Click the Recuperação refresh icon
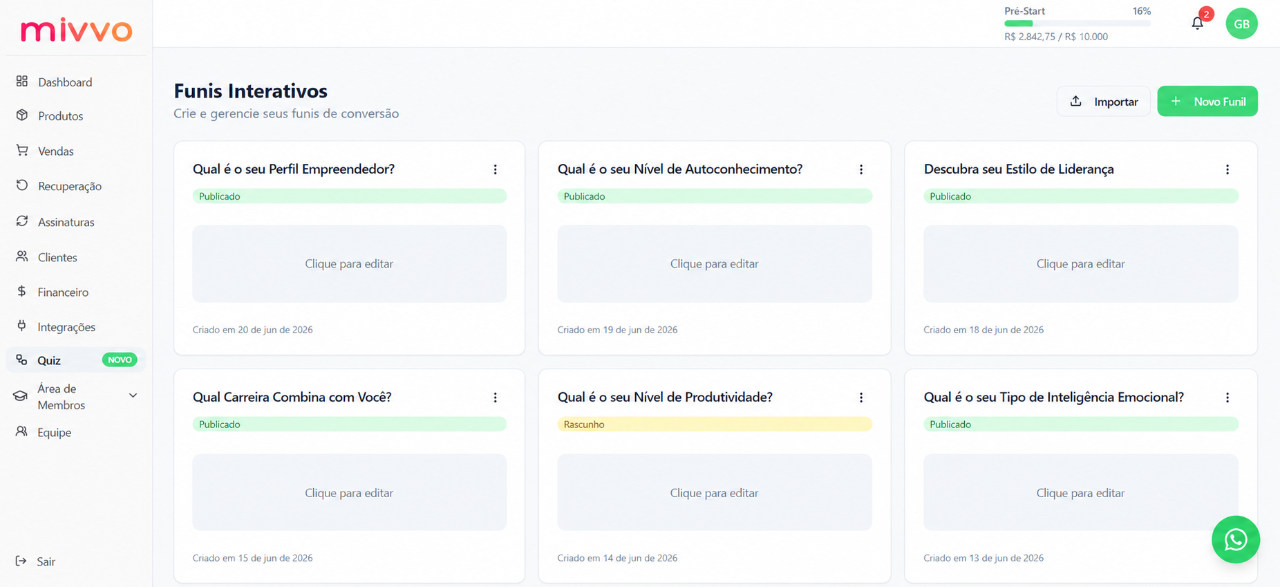 tap(22, 186)
